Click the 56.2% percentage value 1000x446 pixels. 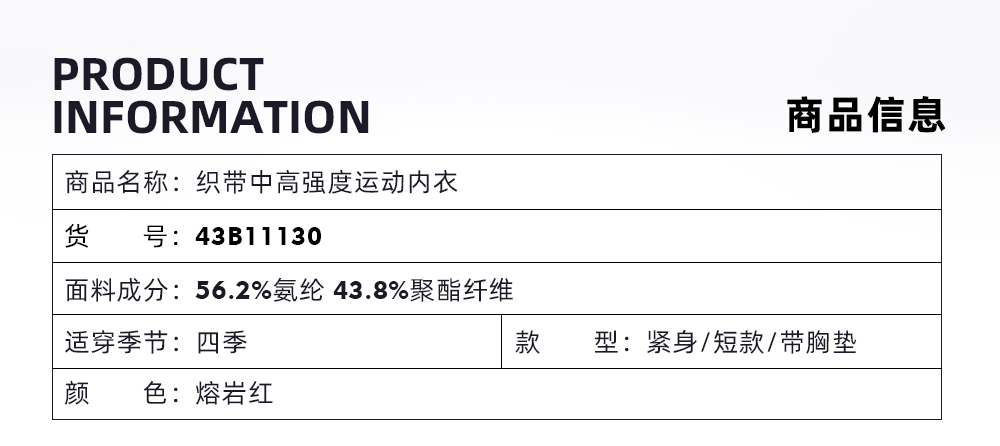(x=234, y=291)
